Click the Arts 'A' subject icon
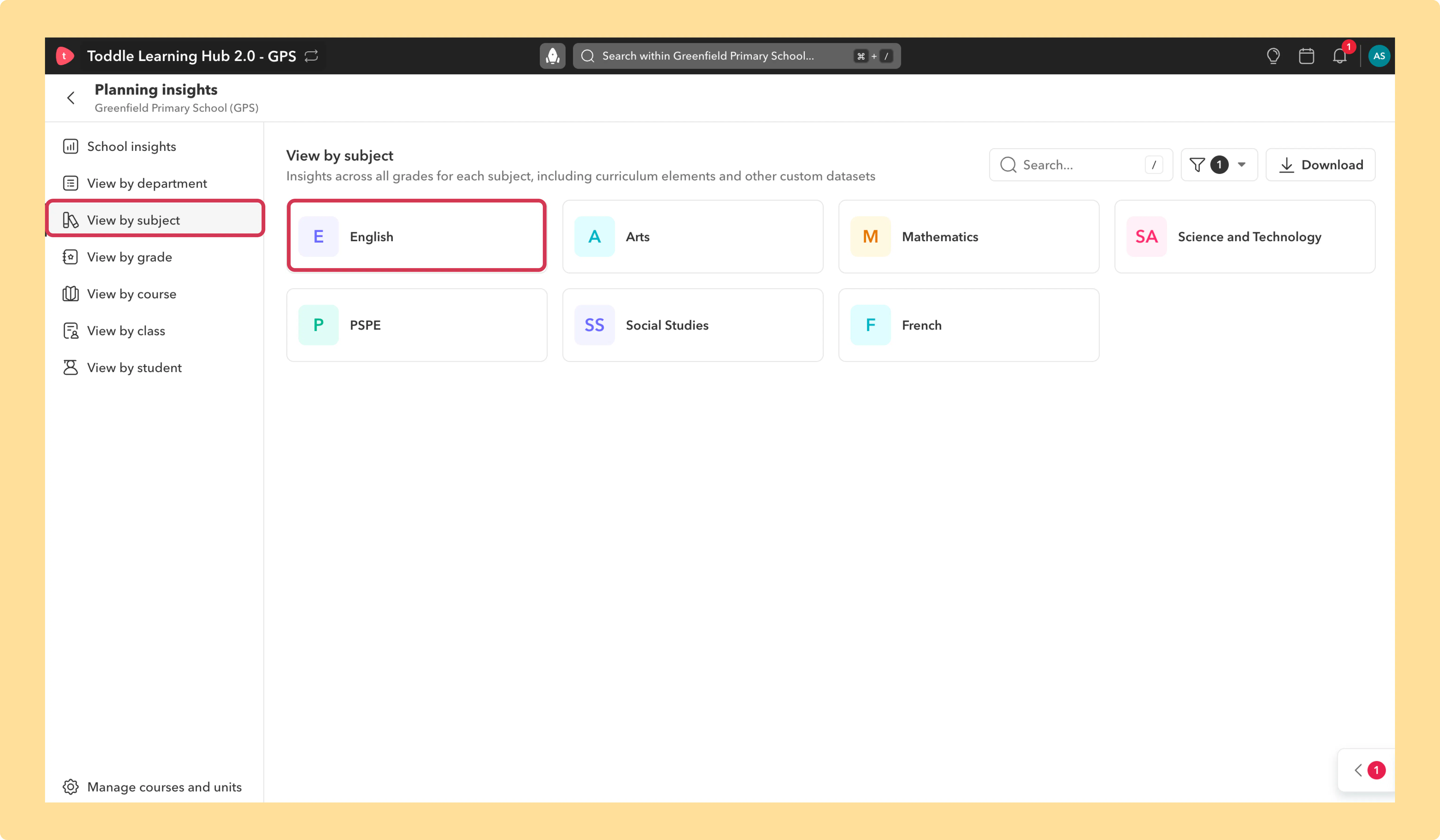The image size is (1440, 840). coord(594,236)
